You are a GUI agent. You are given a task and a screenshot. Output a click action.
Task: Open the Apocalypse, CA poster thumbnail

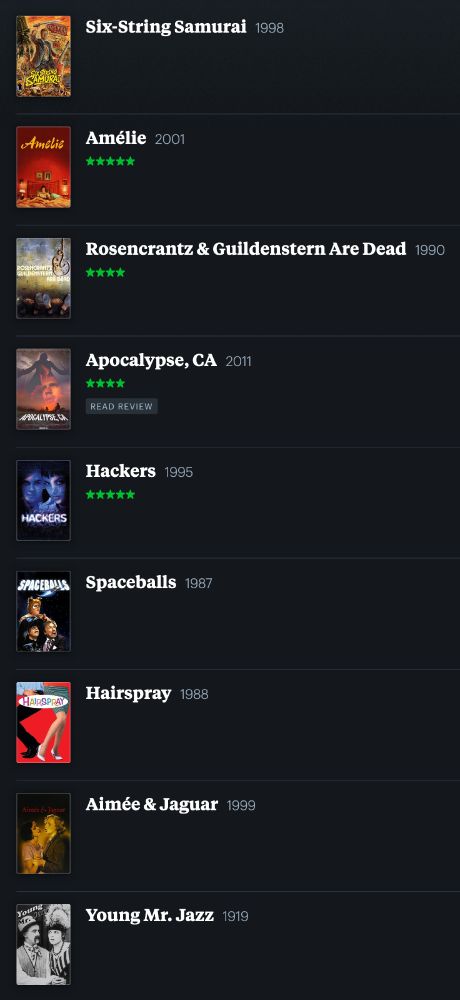pyautogui.click(x=43, y=389)
